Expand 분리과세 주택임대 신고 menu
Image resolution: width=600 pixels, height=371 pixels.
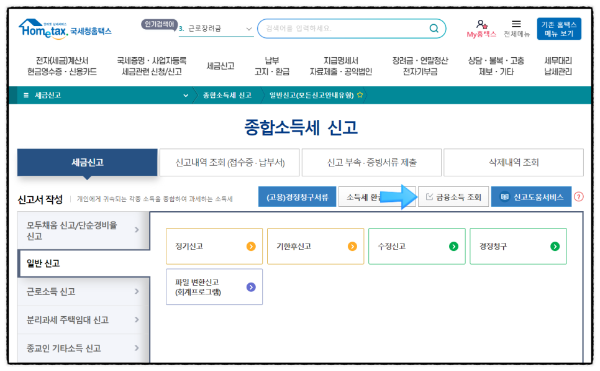tap(83, 320)
